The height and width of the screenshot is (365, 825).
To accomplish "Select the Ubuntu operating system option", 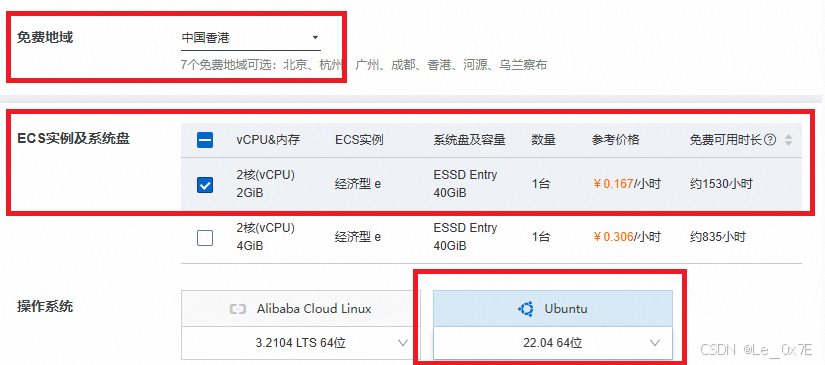I will 553,309.
